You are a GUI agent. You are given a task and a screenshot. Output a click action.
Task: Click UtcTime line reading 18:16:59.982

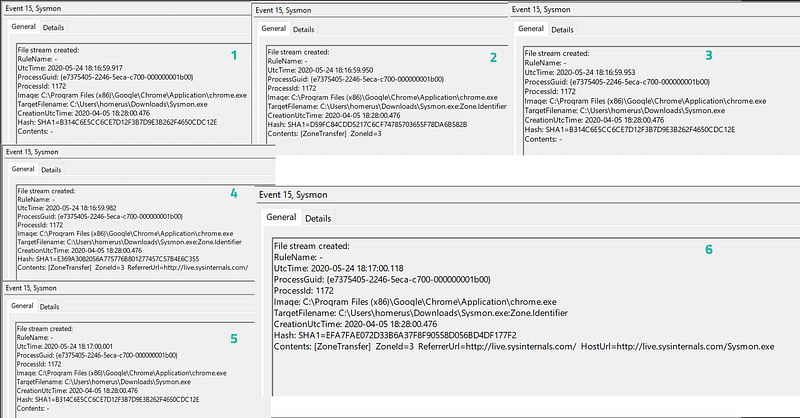67,208
